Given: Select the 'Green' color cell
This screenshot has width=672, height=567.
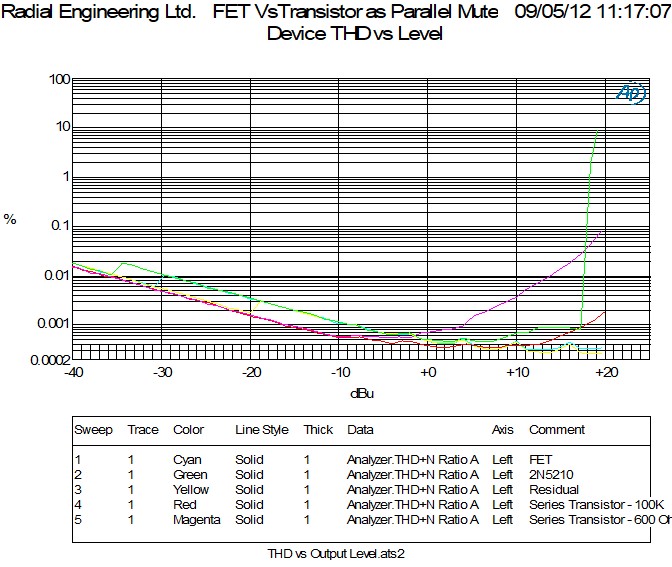Looking at the screenshot, I should click(x=190, y=475).
